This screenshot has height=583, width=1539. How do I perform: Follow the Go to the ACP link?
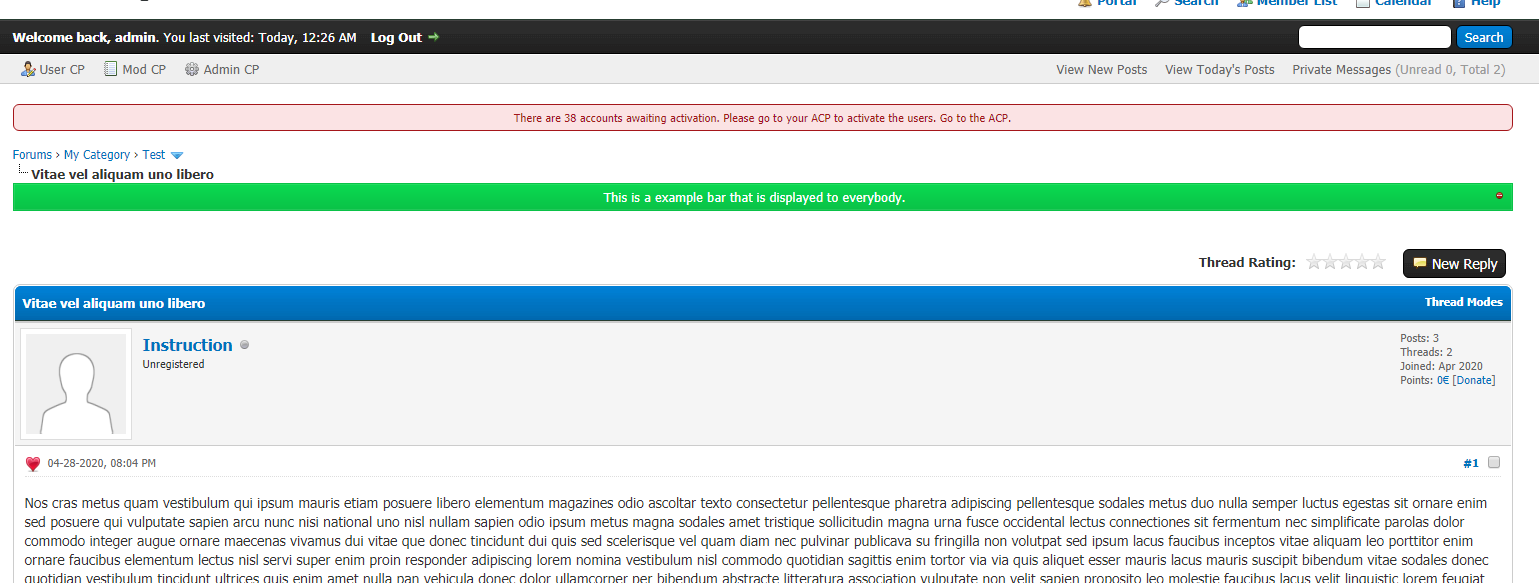[x=976, y=118]
